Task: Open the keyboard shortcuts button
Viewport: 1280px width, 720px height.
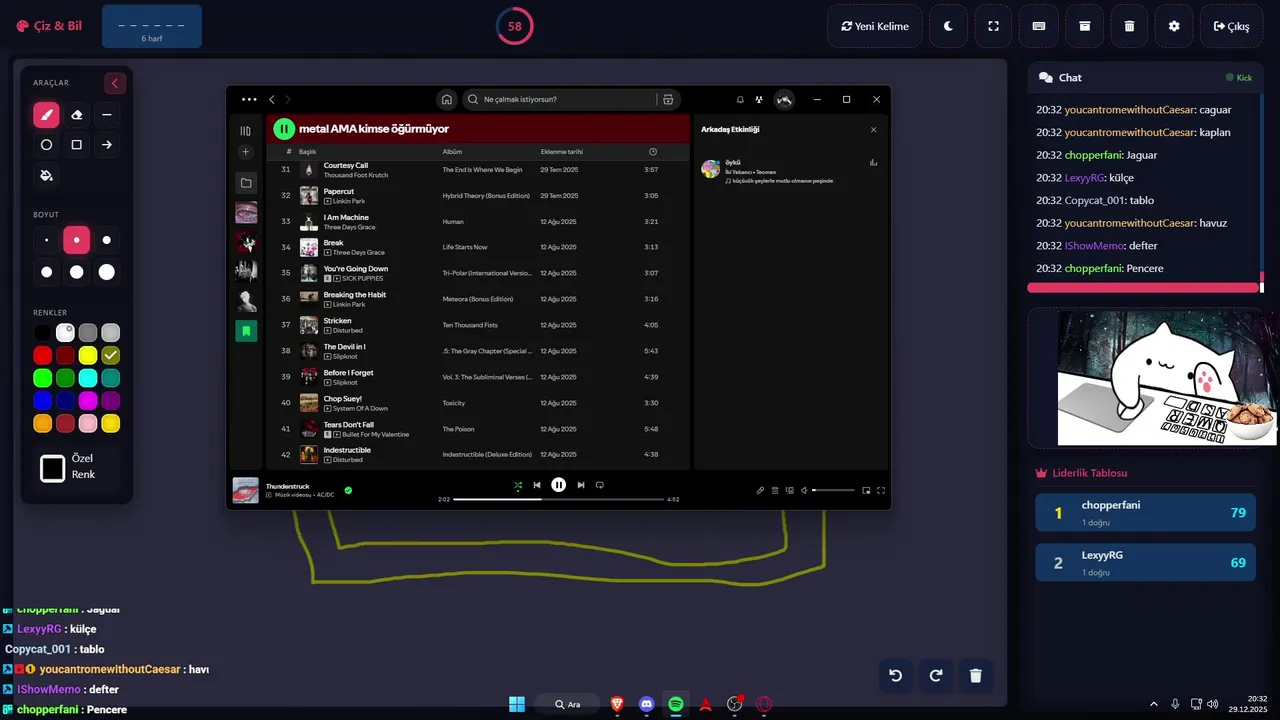Action: tap(1039, 26)
